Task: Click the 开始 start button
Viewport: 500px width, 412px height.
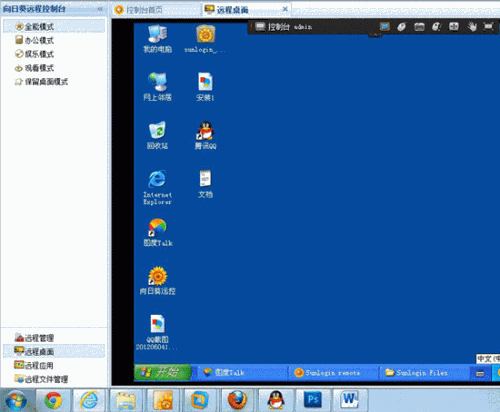Action: point(163,372)
